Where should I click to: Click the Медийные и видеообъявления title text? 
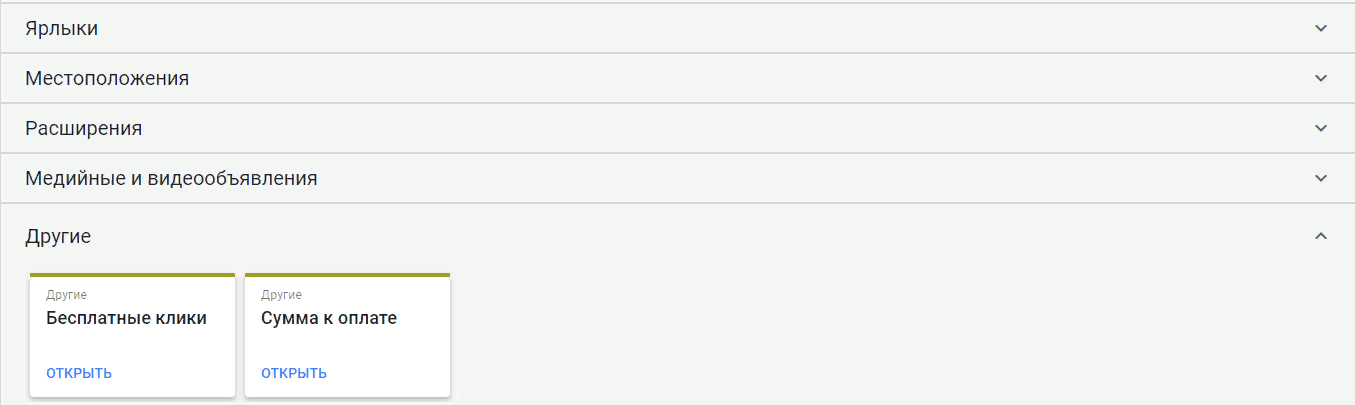[171, 179]
